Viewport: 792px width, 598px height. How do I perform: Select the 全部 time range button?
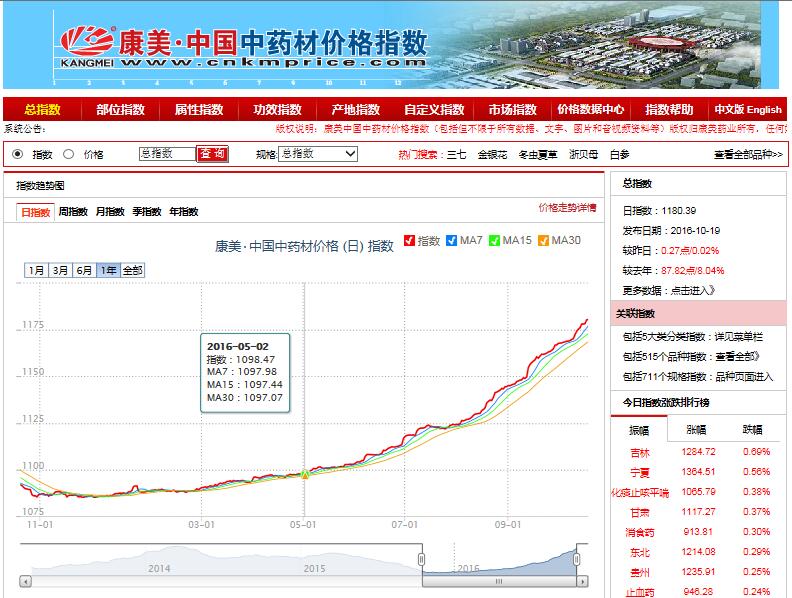133,270
